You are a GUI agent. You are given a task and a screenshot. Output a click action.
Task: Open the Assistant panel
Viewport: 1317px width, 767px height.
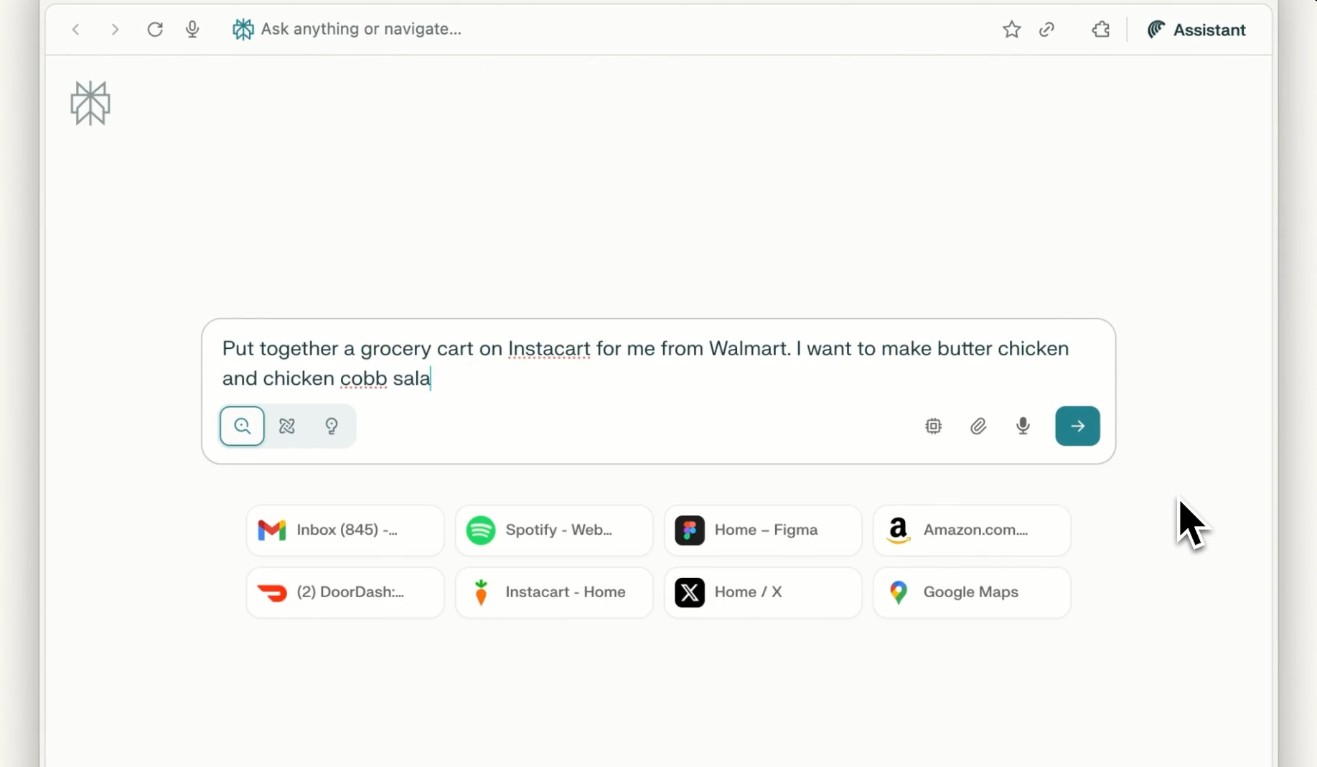coord(1197,30)
